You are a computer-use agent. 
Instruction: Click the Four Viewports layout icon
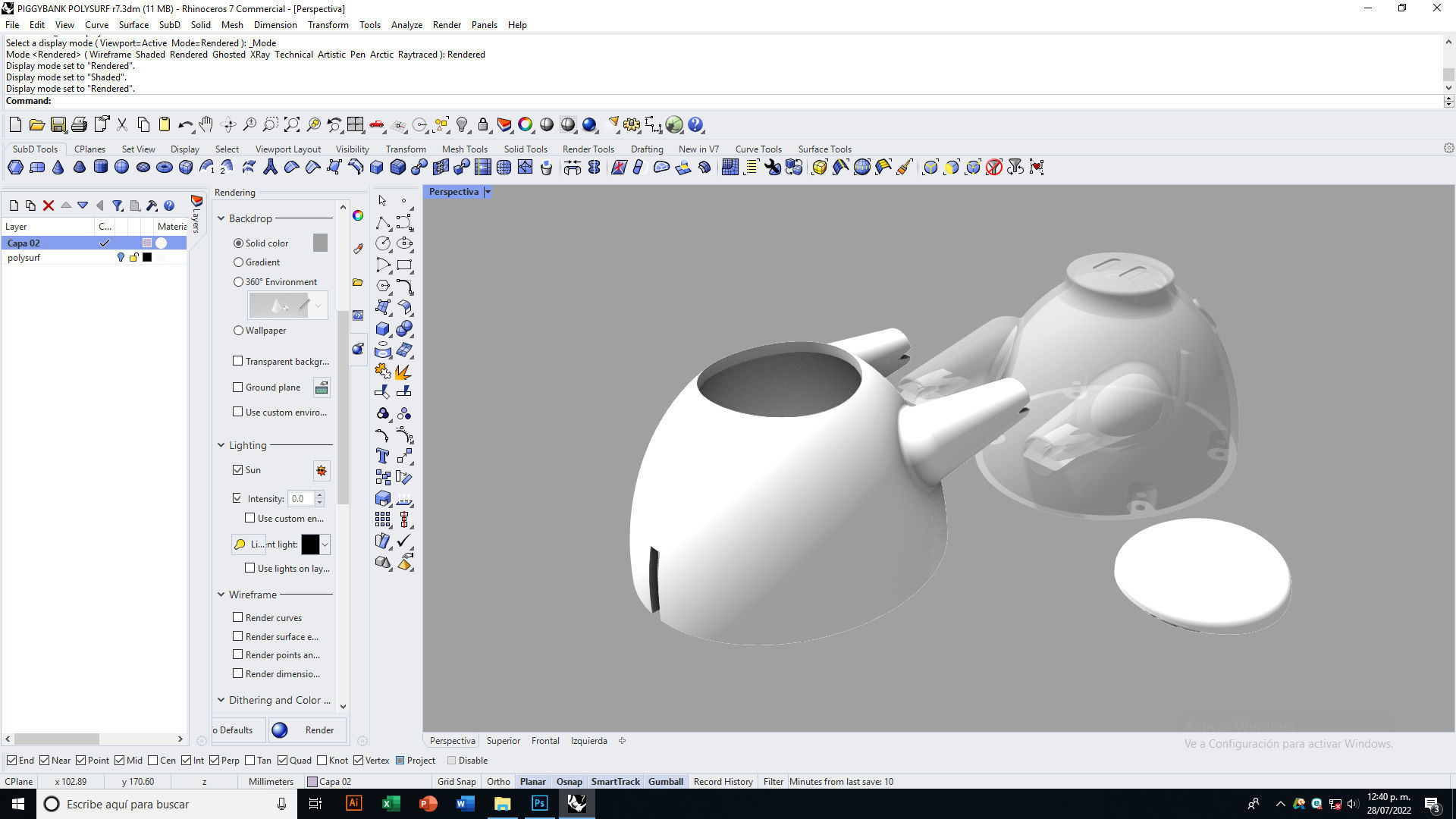coord(356,124)
